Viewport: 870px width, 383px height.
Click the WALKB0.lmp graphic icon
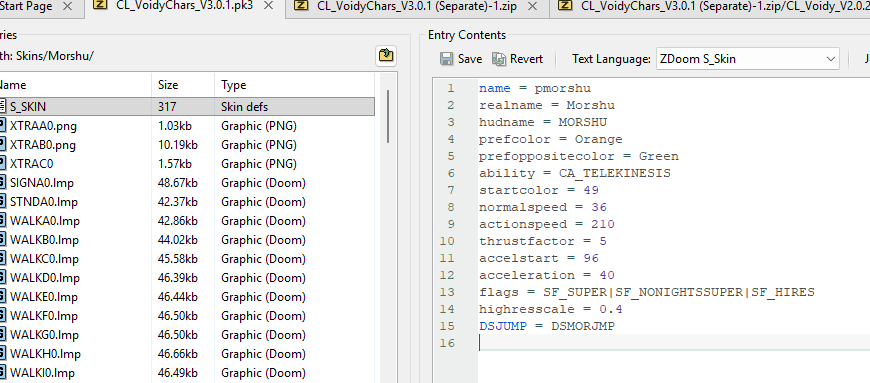2,239
